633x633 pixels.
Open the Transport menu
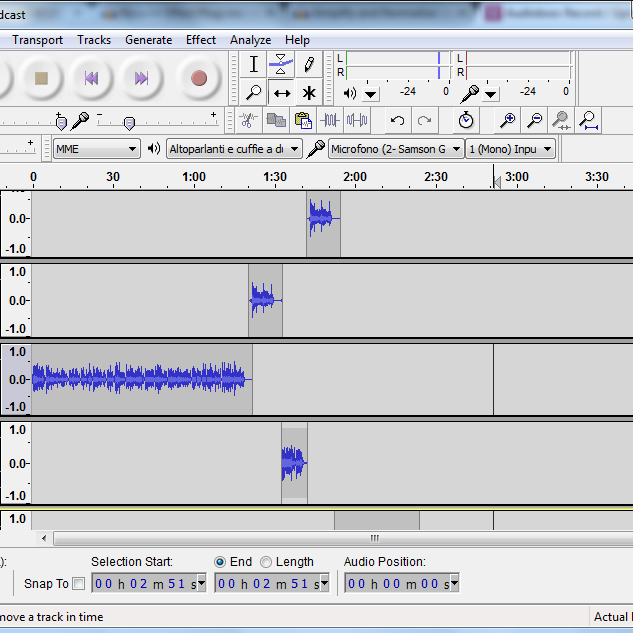point(37,40)
